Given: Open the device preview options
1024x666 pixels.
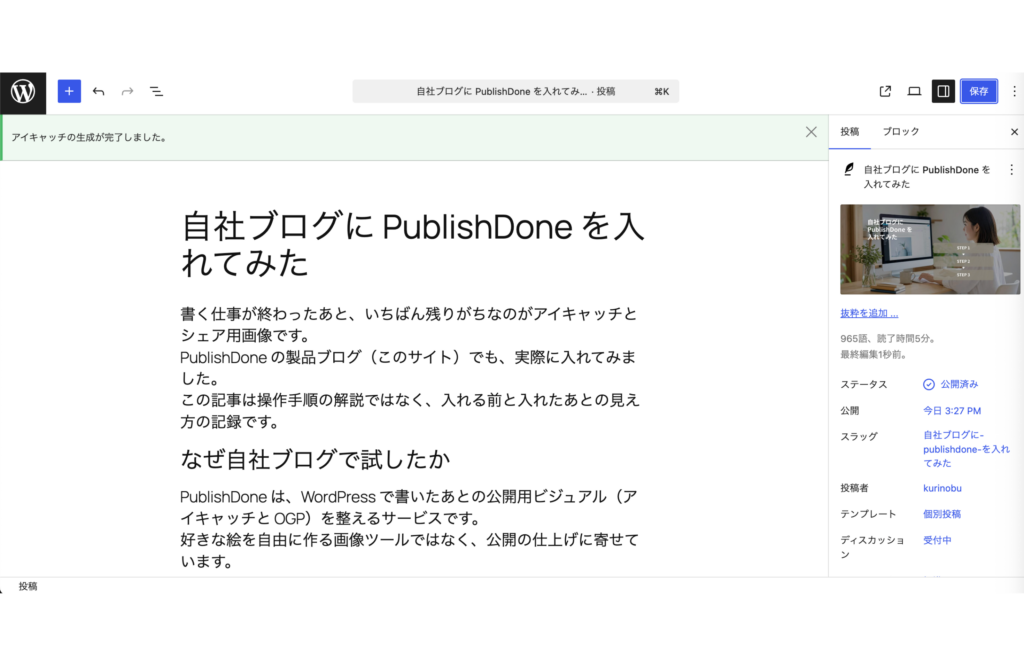Looking at the screenshot, I should point(914,91).
